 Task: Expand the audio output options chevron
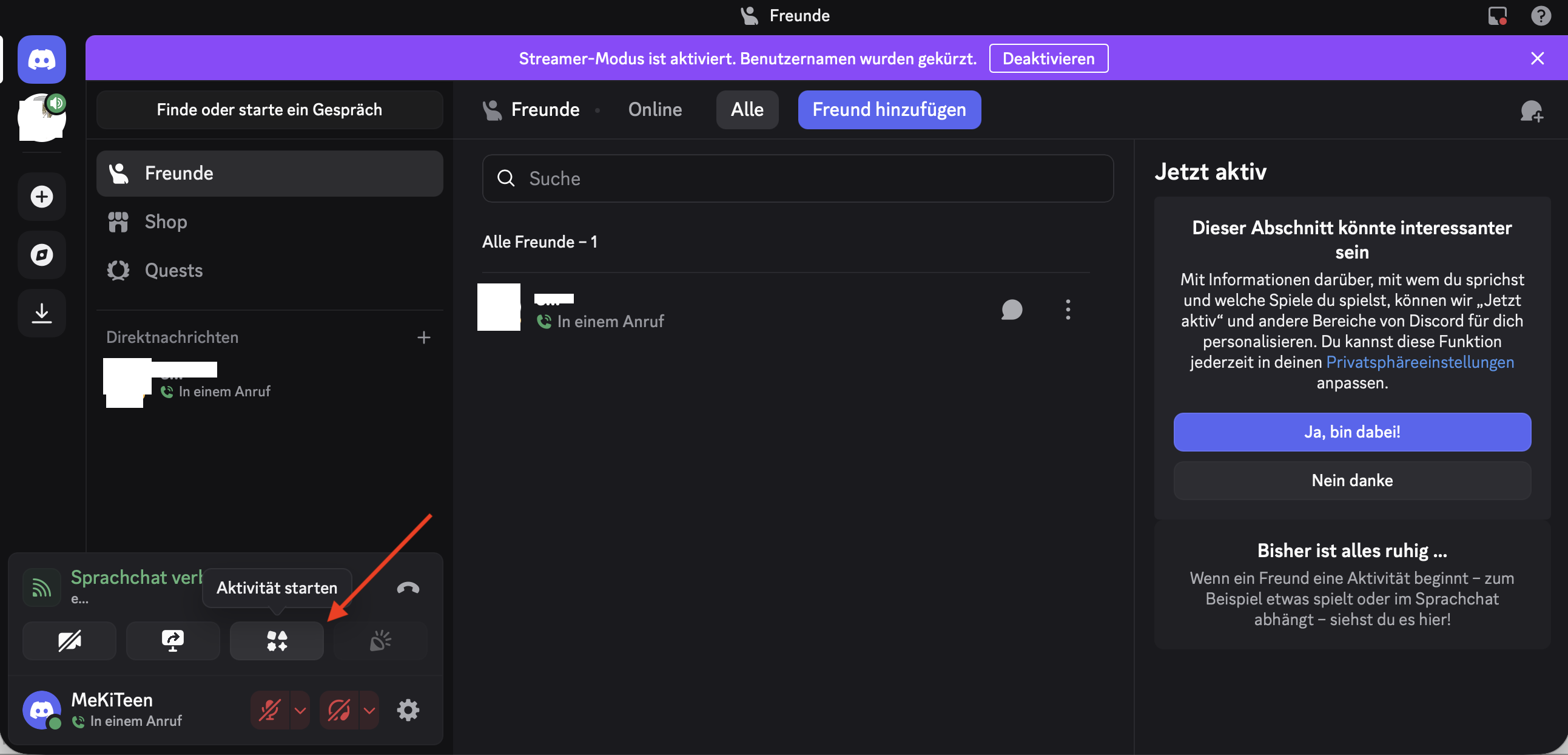coord(369,709)
